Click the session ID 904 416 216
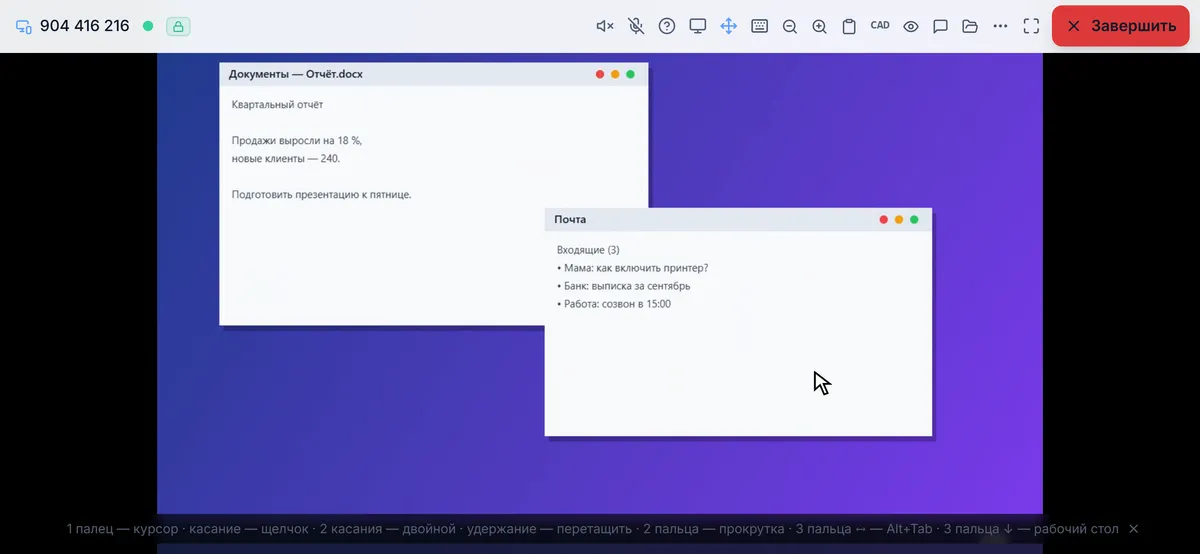 click(85, 26)
